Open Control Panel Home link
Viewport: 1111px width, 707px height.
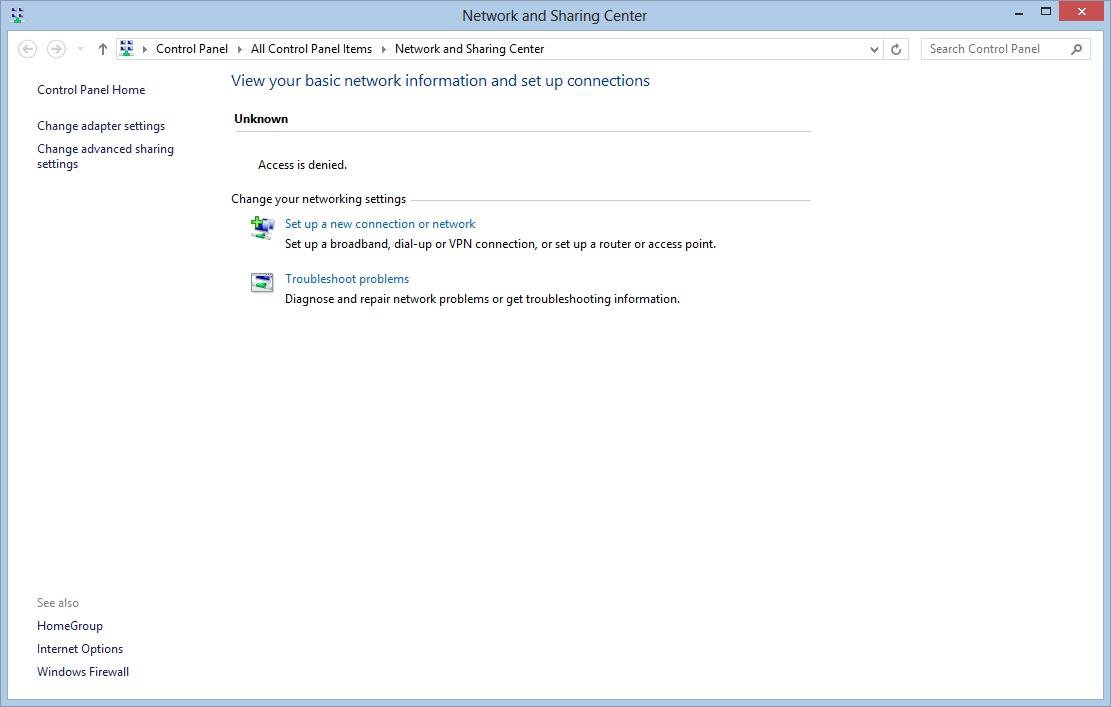pyautogui.click(x=91, y=90)
